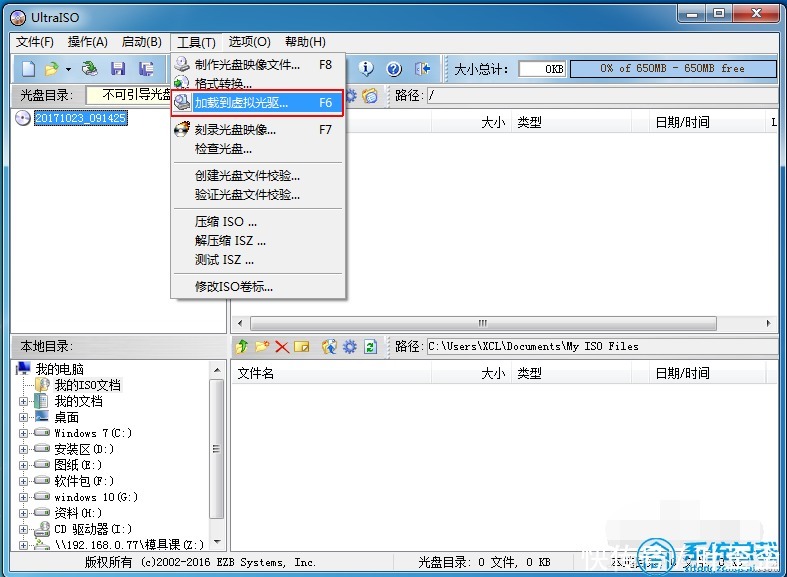Click the blue info toolbar icon
Image resolution: width=787 pixels, height=577 pixels.
point(366,69)
